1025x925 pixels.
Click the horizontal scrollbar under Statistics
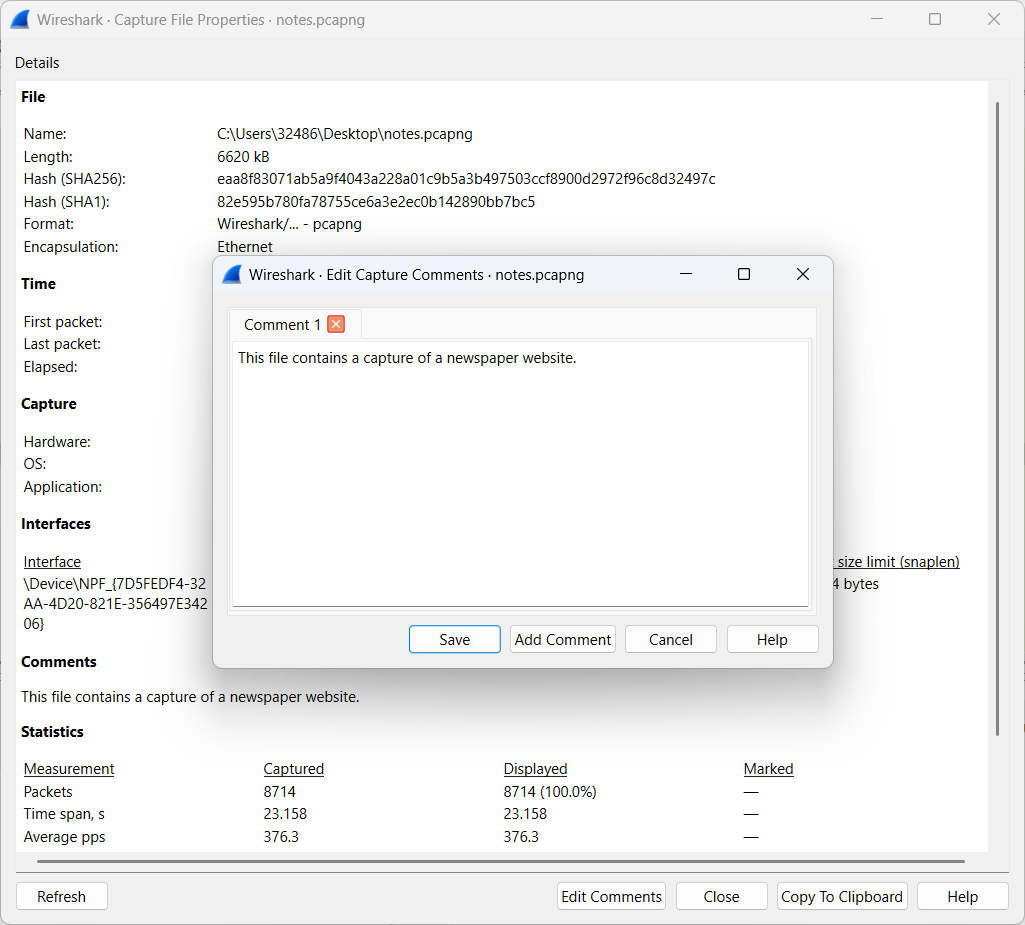tap(500, 861)
